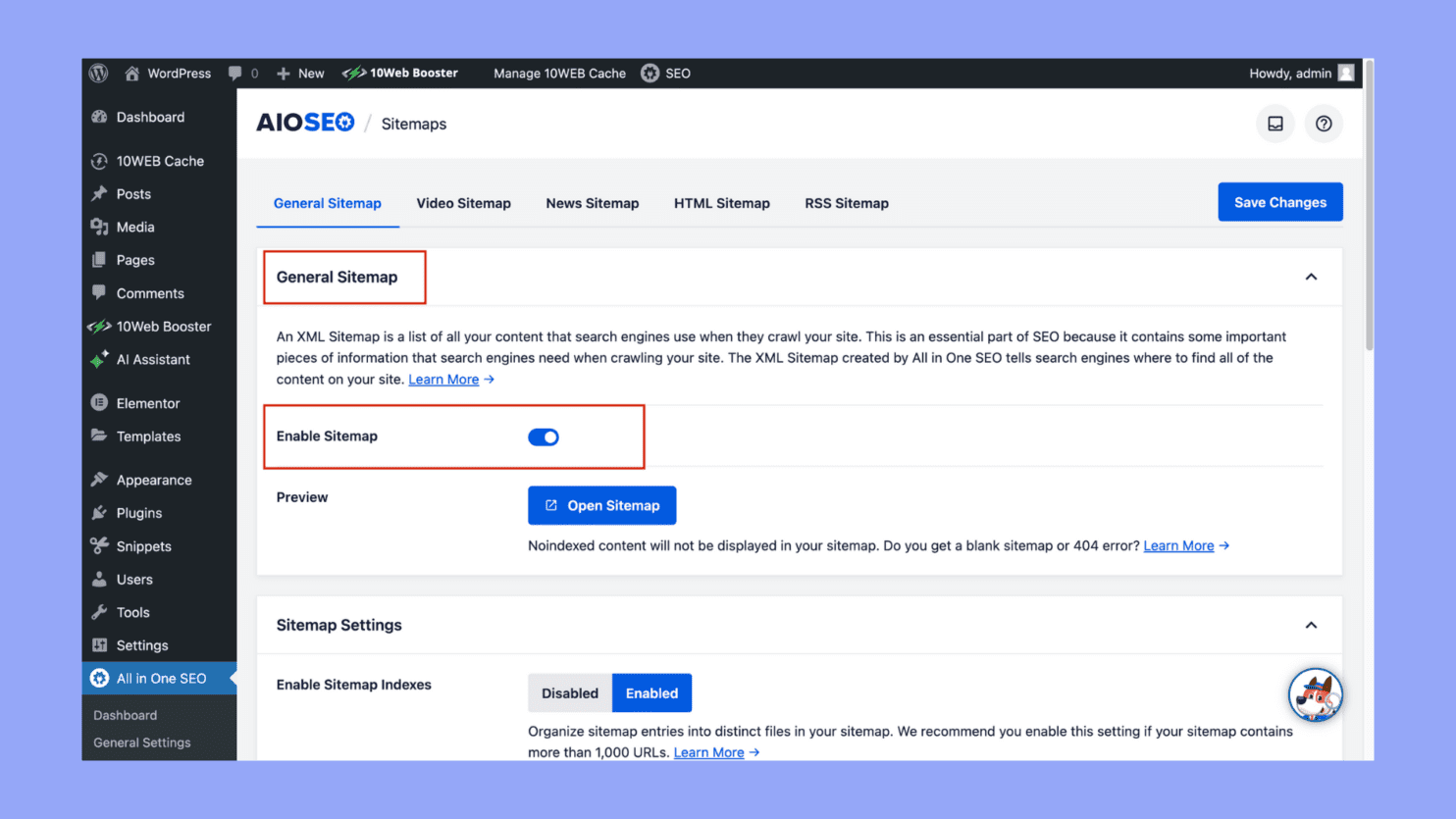Open the WordPress site home link
This screenshot has height=819, width=1456.
[167, 74]
